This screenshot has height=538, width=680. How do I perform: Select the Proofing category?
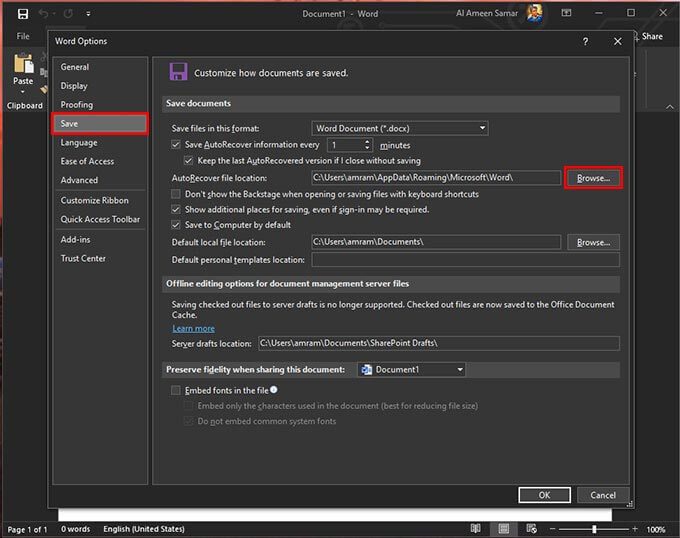point(100,105)
